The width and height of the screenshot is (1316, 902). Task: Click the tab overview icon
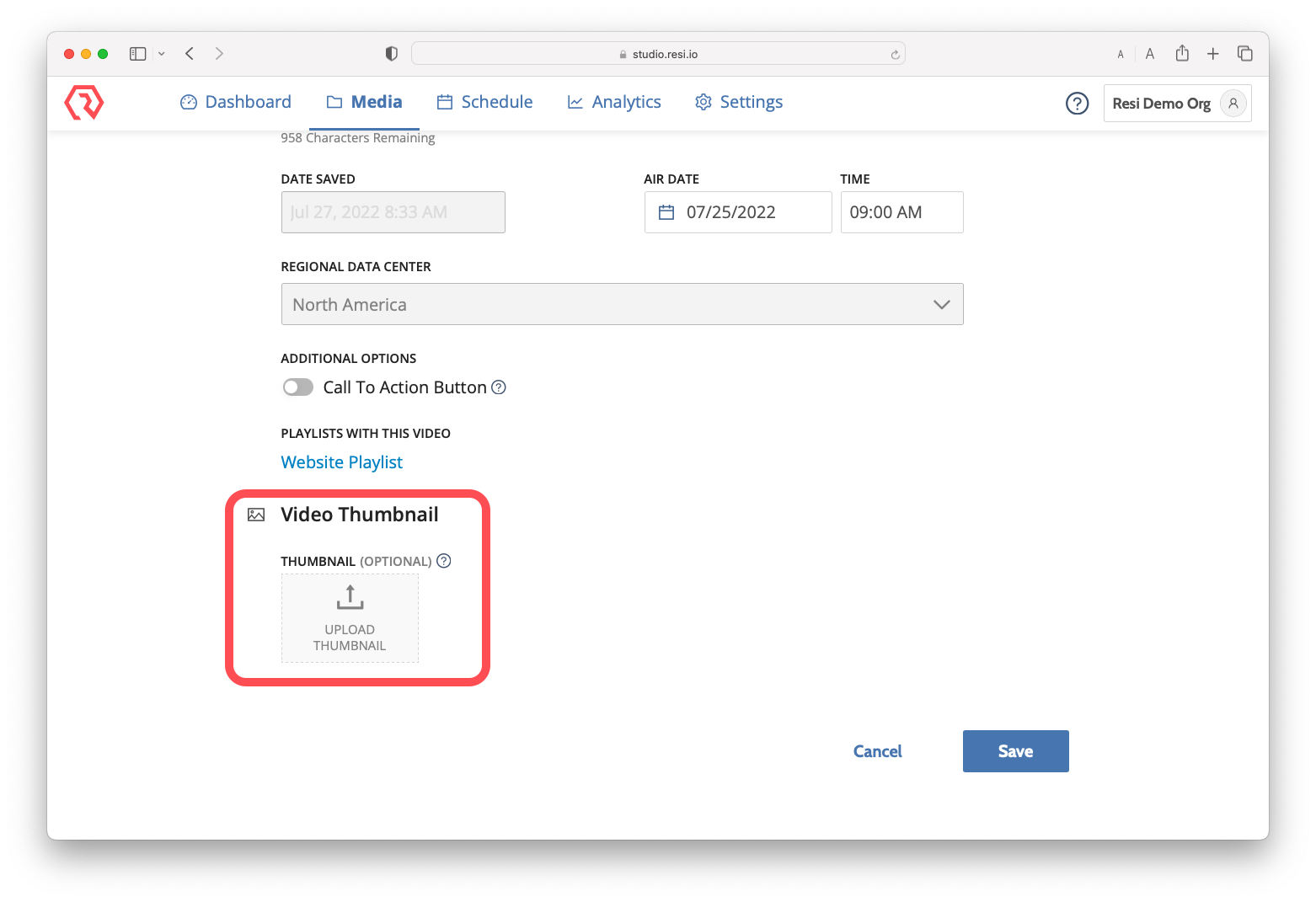click(x=1245, y=54)
